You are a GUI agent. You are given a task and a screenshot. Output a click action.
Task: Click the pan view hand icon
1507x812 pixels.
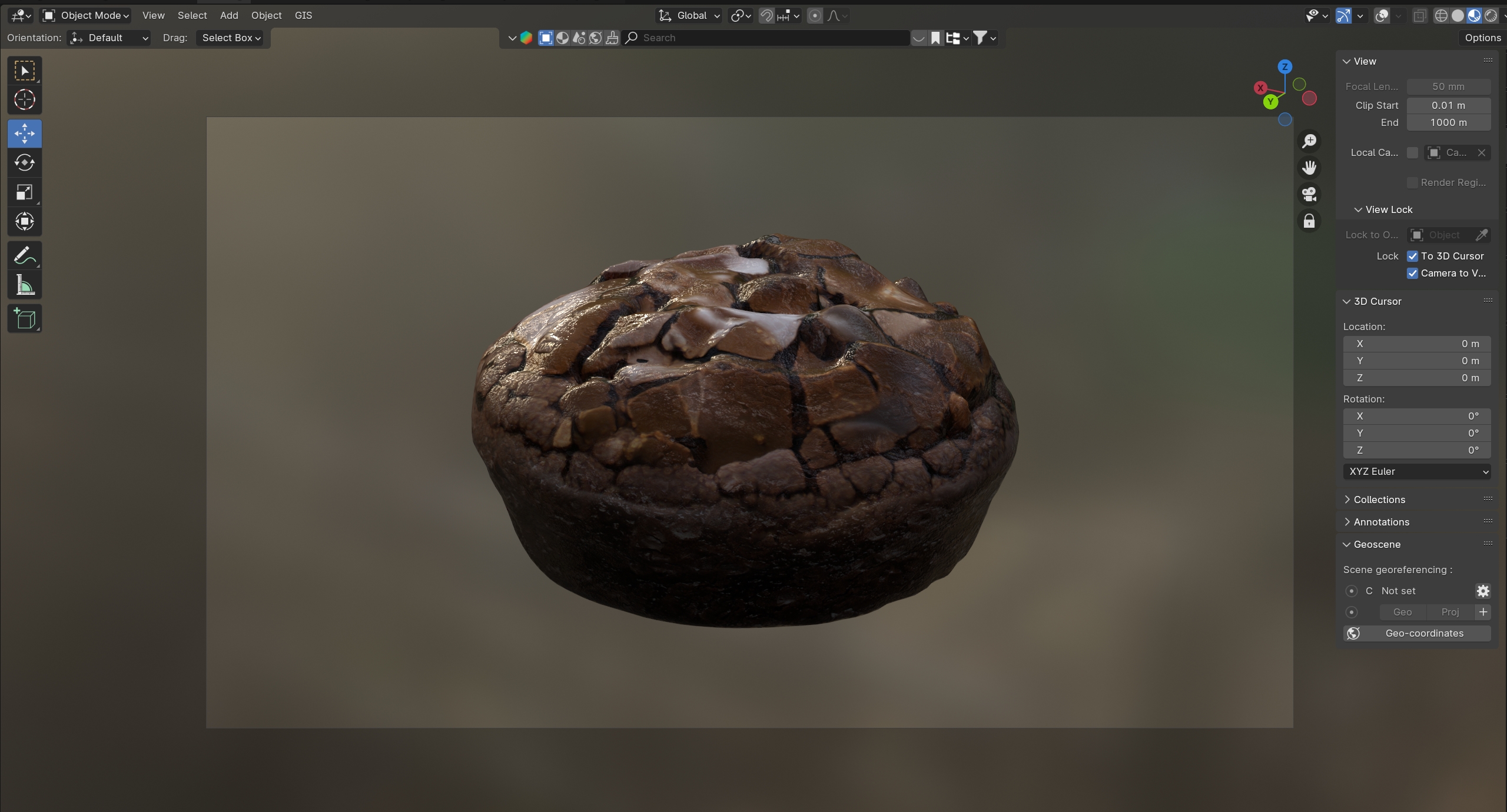(x=1309, y=168)
